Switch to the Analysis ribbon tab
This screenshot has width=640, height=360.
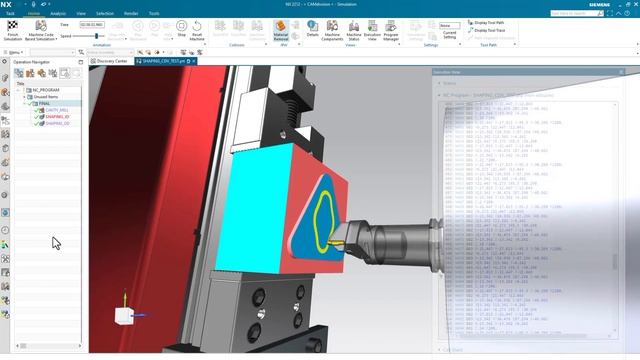[58, 13]
